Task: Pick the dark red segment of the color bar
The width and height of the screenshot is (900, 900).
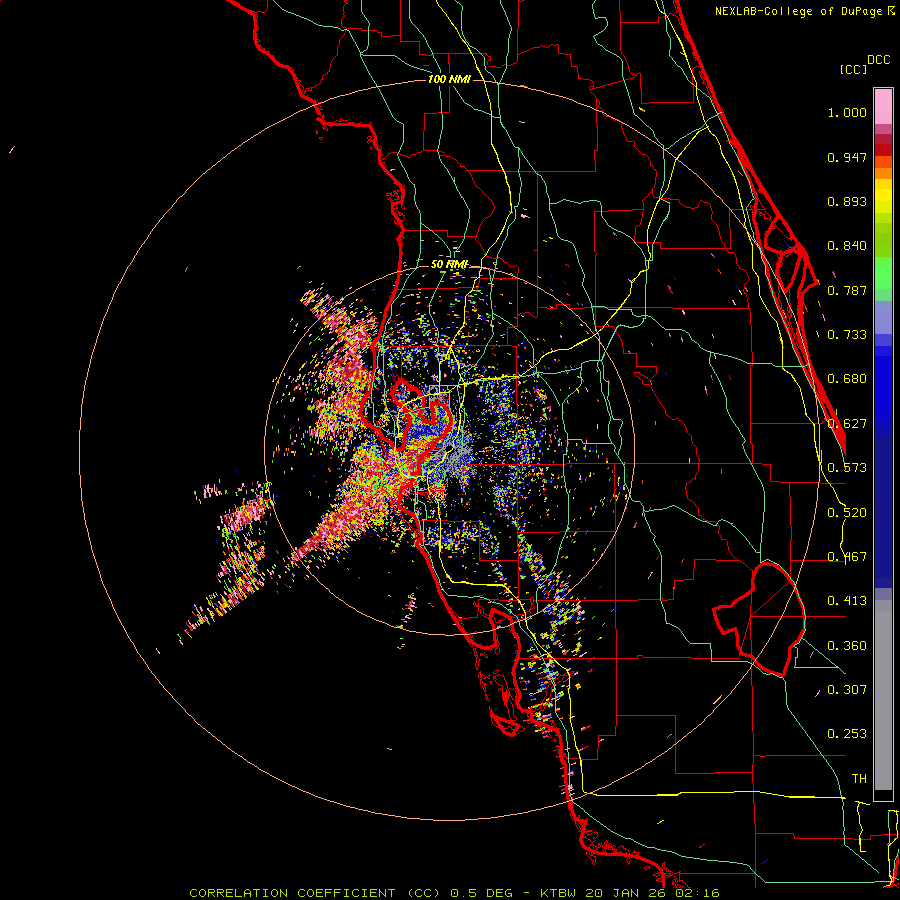Action: point(883,150)
